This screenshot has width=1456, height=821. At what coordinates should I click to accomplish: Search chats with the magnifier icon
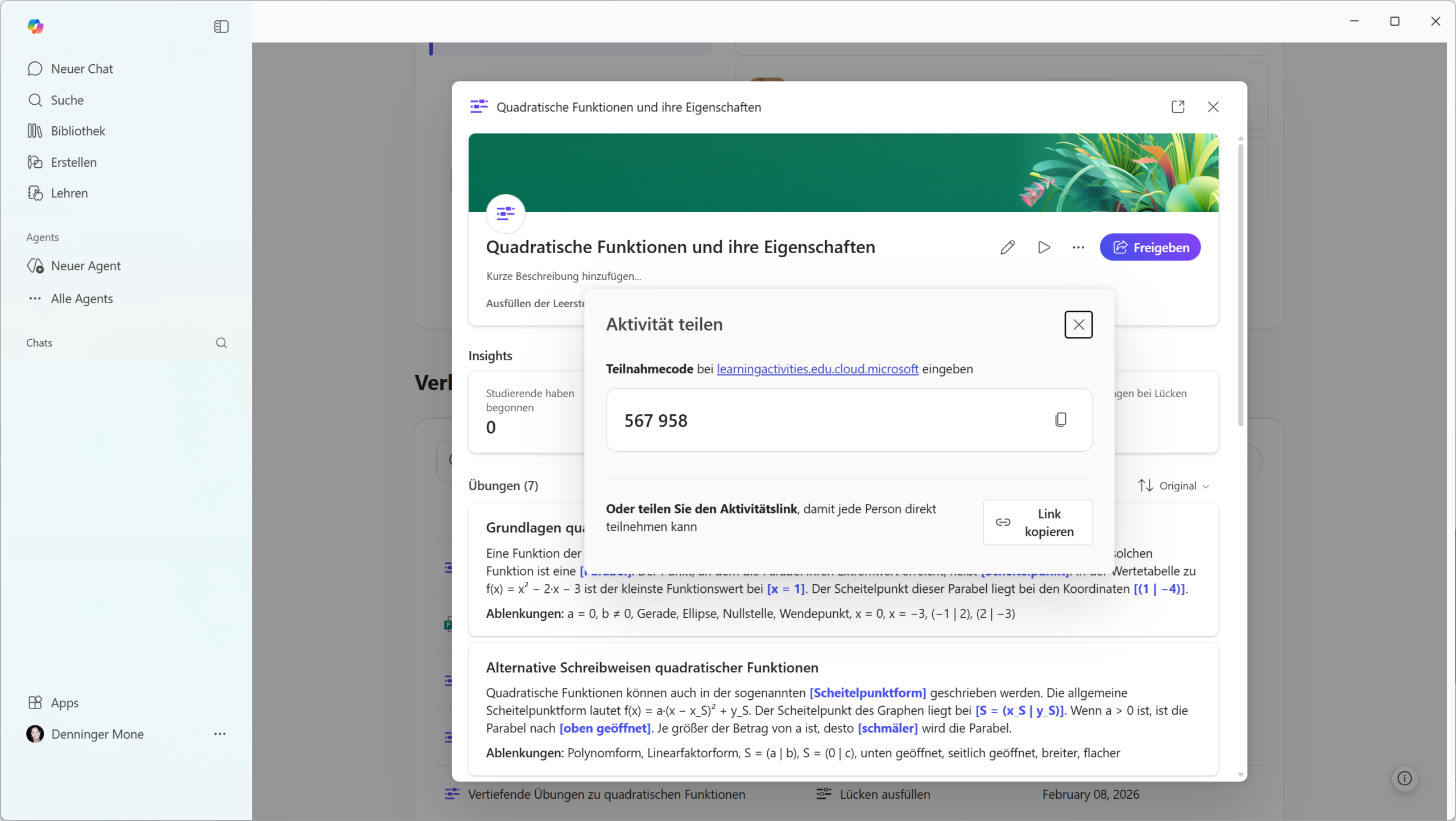click(221, 343)
